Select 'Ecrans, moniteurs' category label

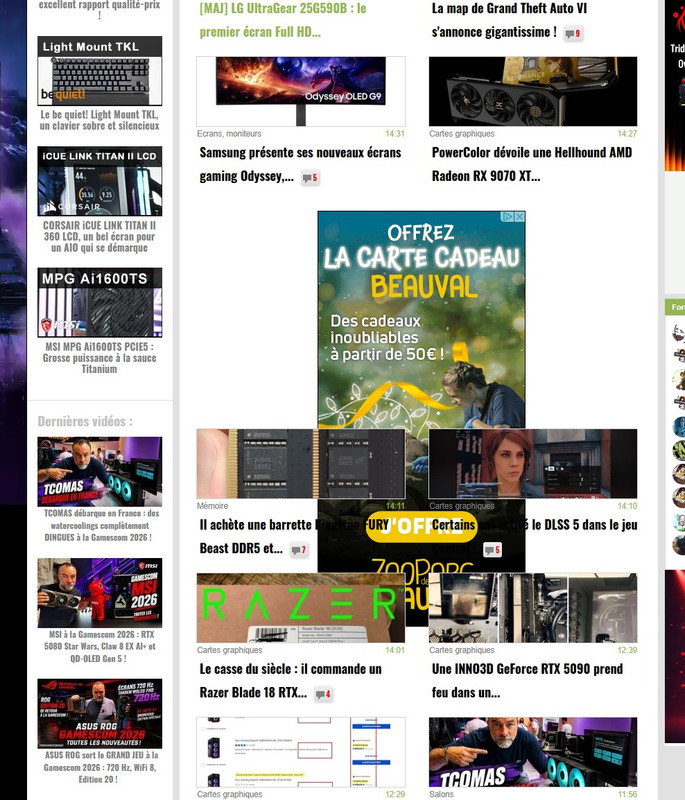tap(229, 134)
